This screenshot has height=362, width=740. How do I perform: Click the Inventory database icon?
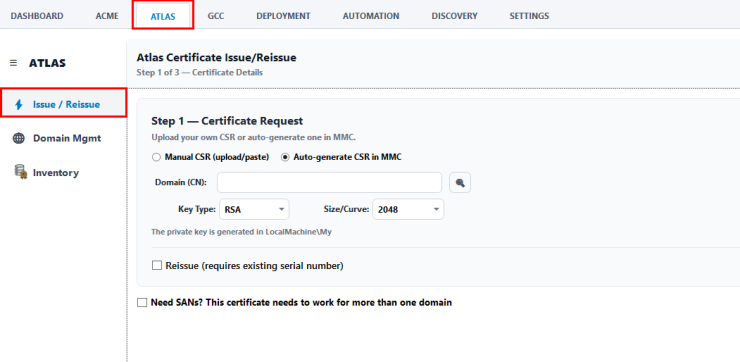click(x=20, y=172)
